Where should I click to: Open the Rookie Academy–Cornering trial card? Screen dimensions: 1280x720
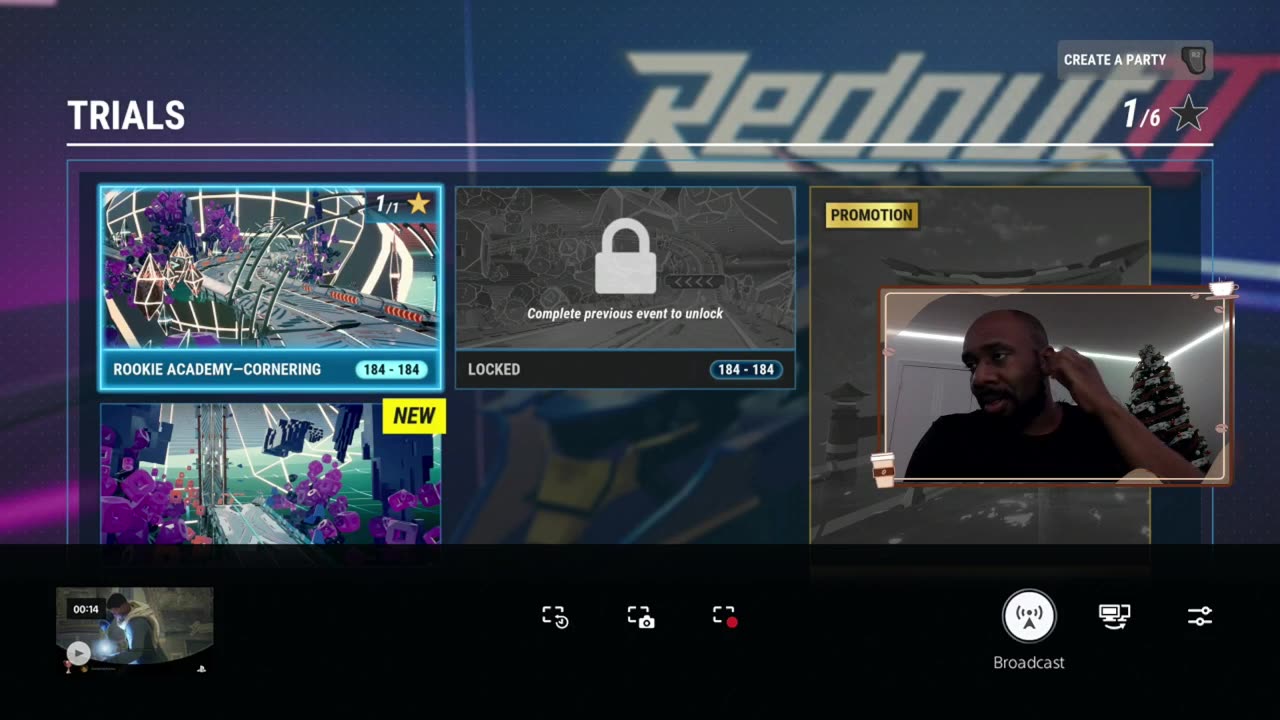(x=270, y=287)
